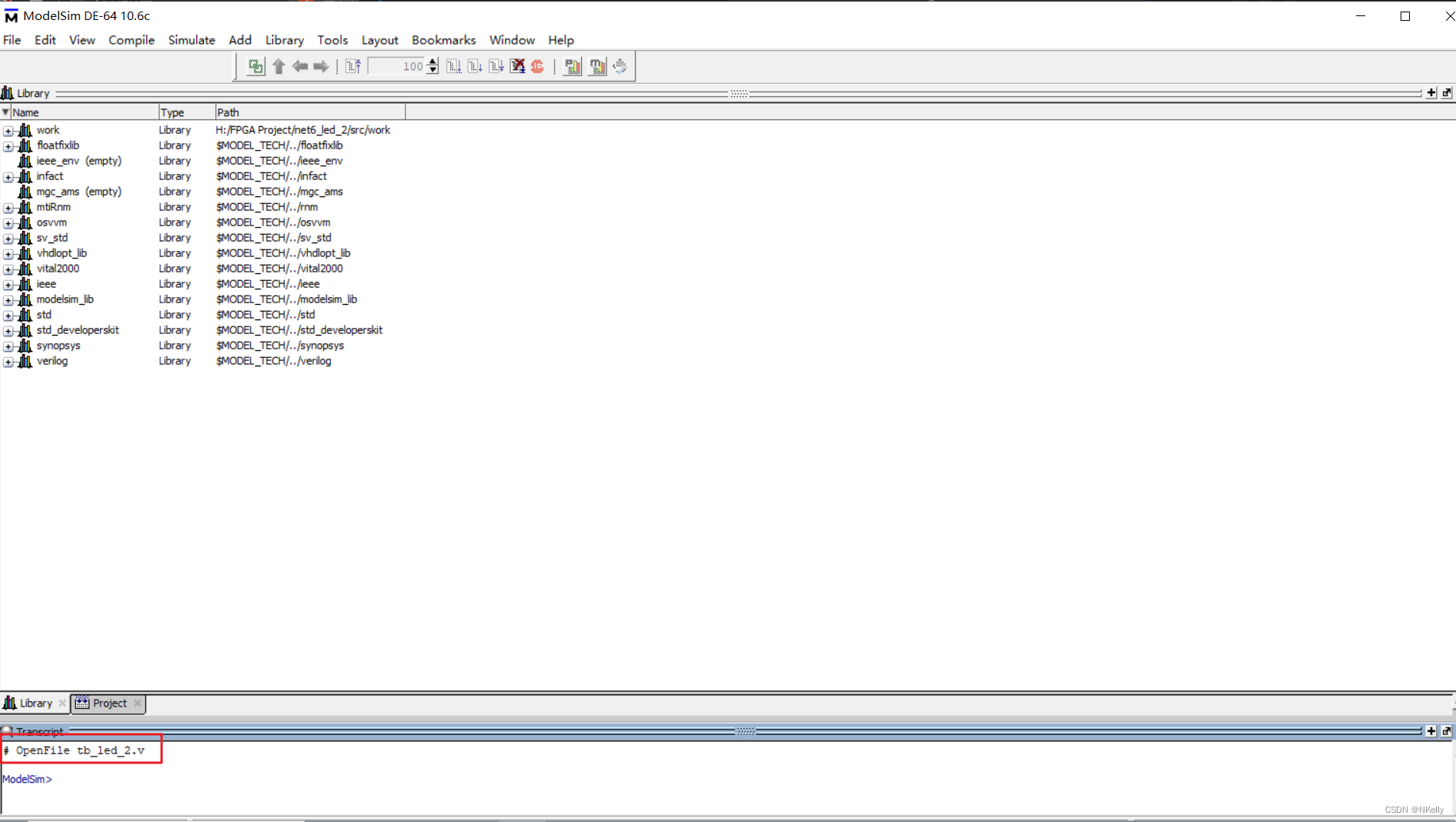
Task: Click the mgc_ams library icon
Action: 25,192
